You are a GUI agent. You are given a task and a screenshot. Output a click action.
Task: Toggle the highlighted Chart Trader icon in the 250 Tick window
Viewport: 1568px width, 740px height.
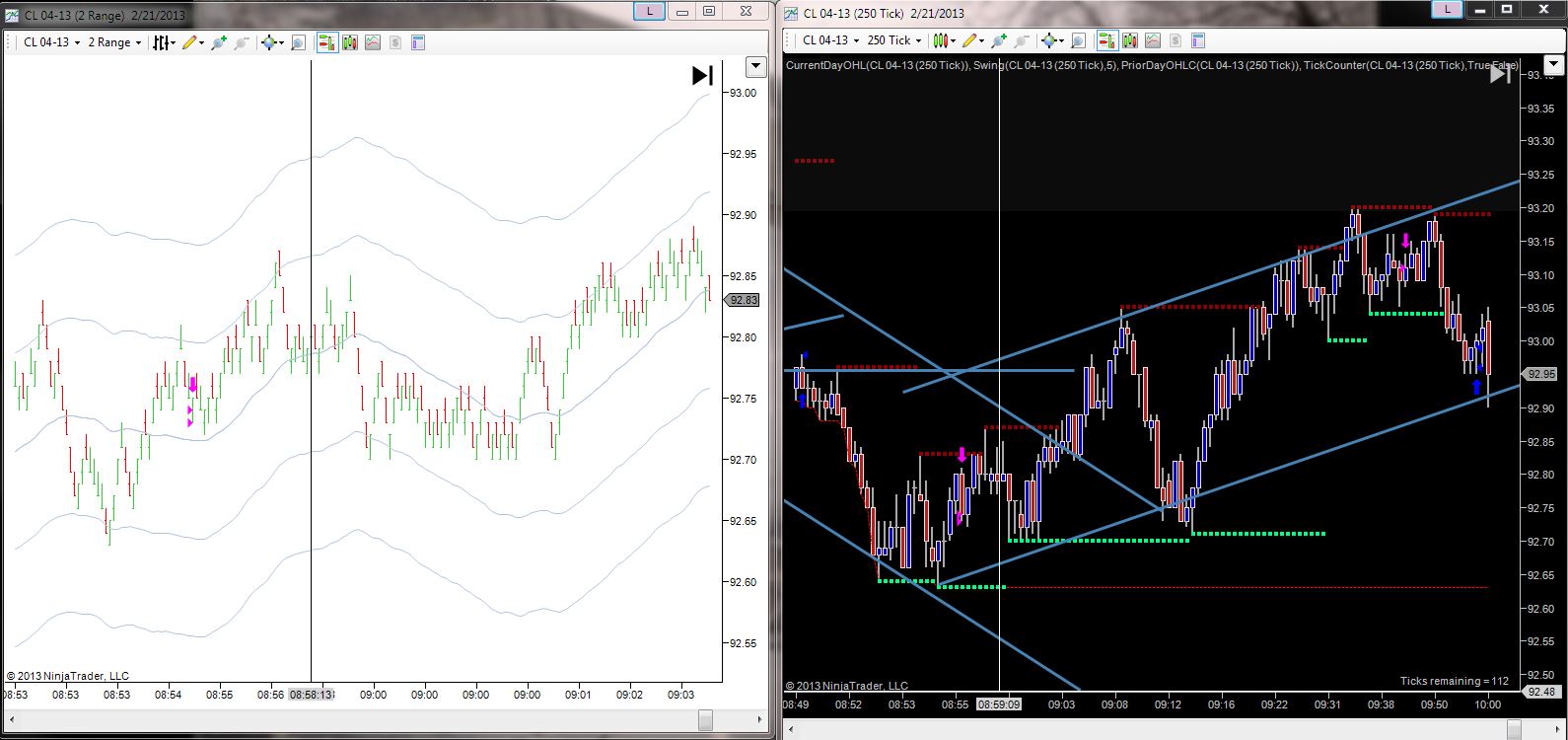click(1107, 40)
